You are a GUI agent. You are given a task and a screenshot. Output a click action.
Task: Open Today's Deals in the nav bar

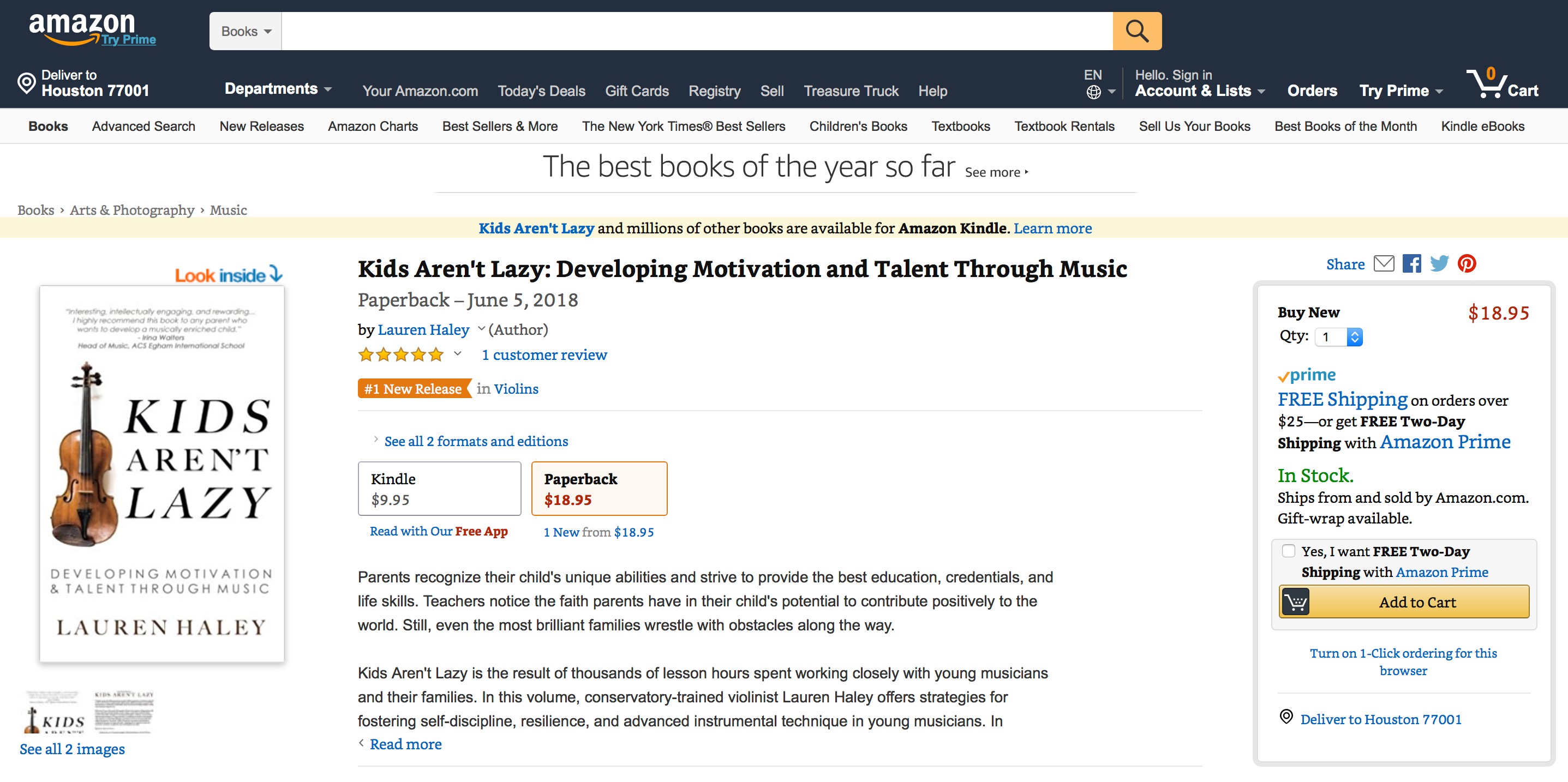click(541, 91)
